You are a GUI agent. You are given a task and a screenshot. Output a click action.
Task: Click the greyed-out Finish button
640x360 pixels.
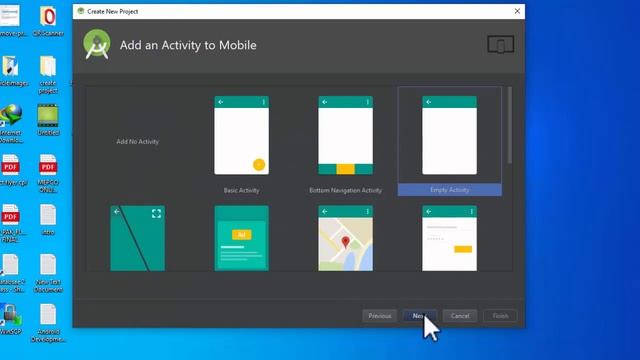tap(500, 316)
